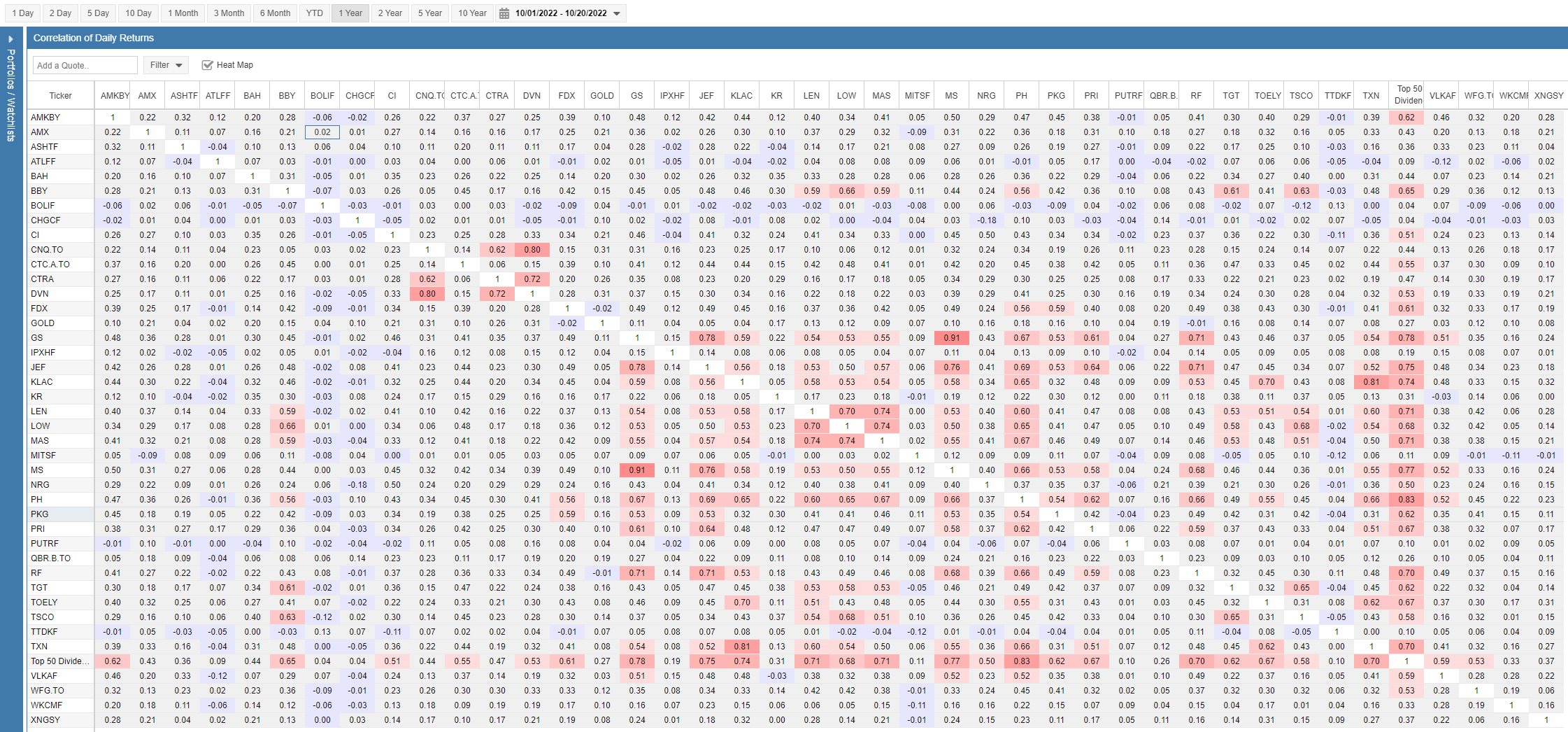Select the 1 Day period tab
The width and height of the screenshot is (1568, 732).
pyautogui.click(x=23, y=13)
